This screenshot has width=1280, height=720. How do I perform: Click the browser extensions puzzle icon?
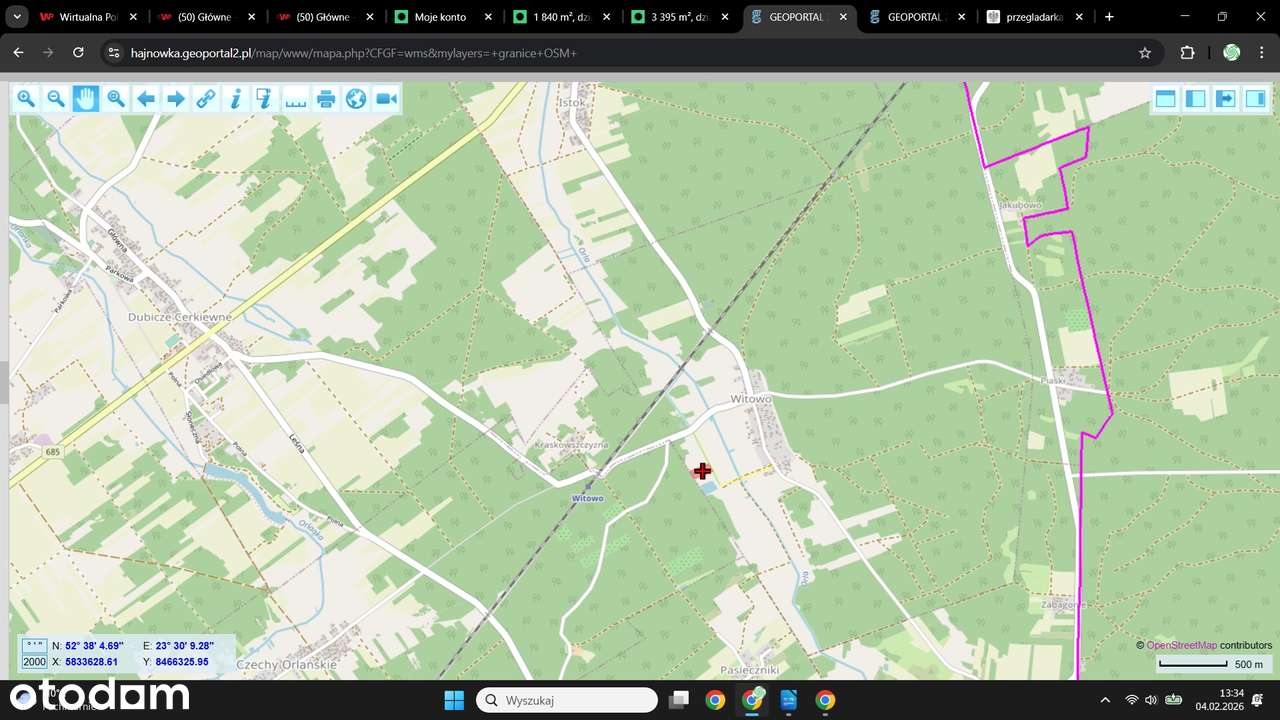tap(1187, 52)
